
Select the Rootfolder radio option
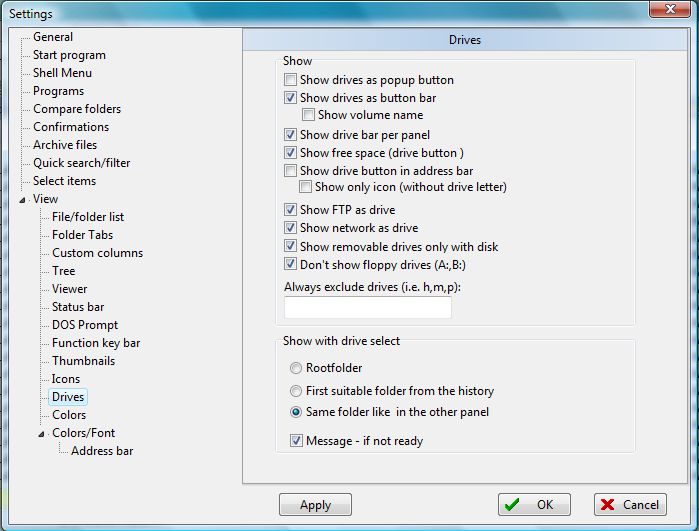(296, 368)
